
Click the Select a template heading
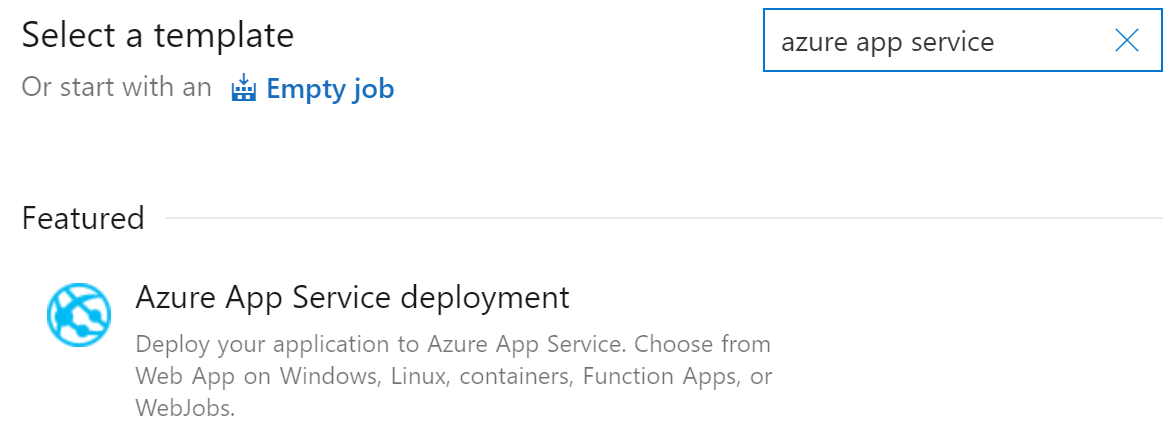158,35
